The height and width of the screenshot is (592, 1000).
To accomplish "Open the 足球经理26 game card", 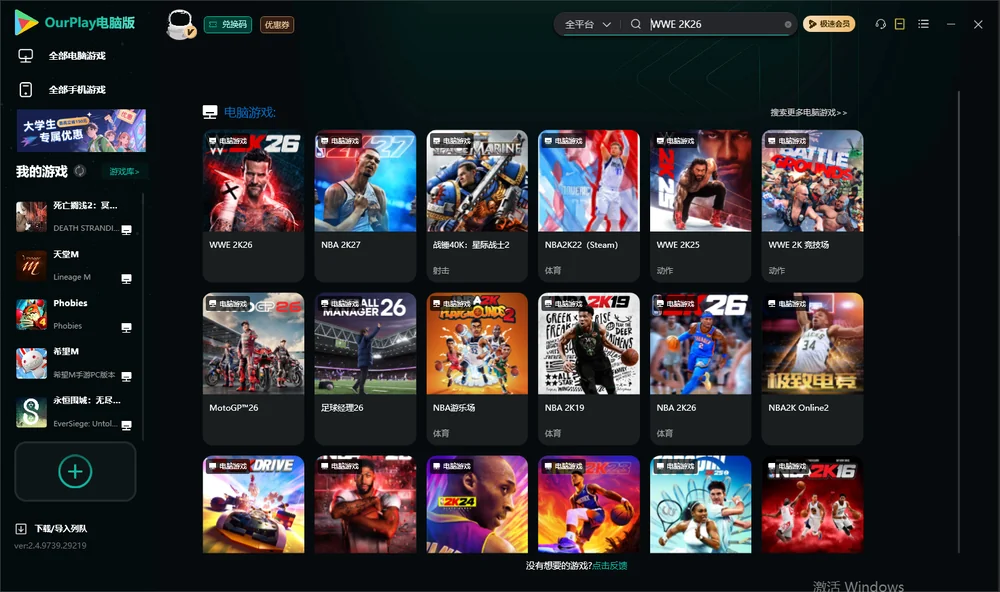I will [365, 369].
